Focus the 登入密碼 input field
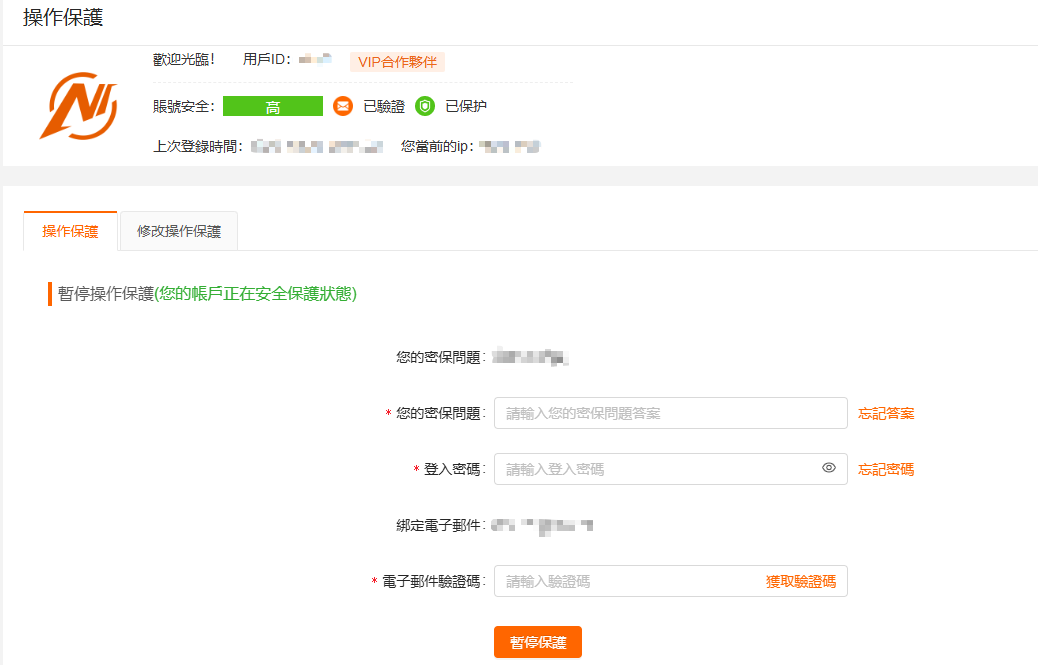The height and width of the screenshot is (665, 1038). (x=671, y=469)
